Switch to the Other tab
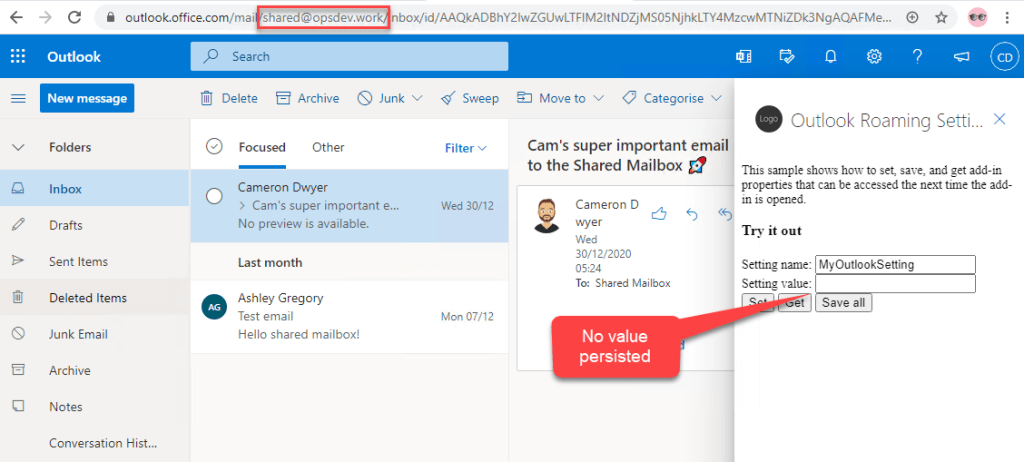 coord(328,147)
